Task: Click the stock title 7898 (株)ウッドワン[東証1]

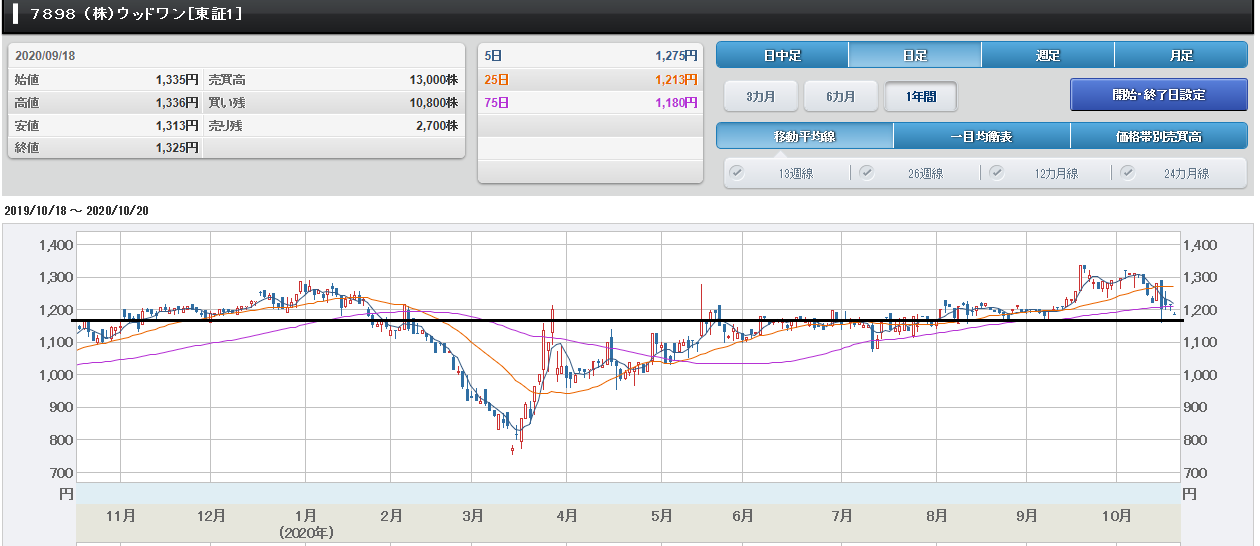Action: (x=137, y=14)
